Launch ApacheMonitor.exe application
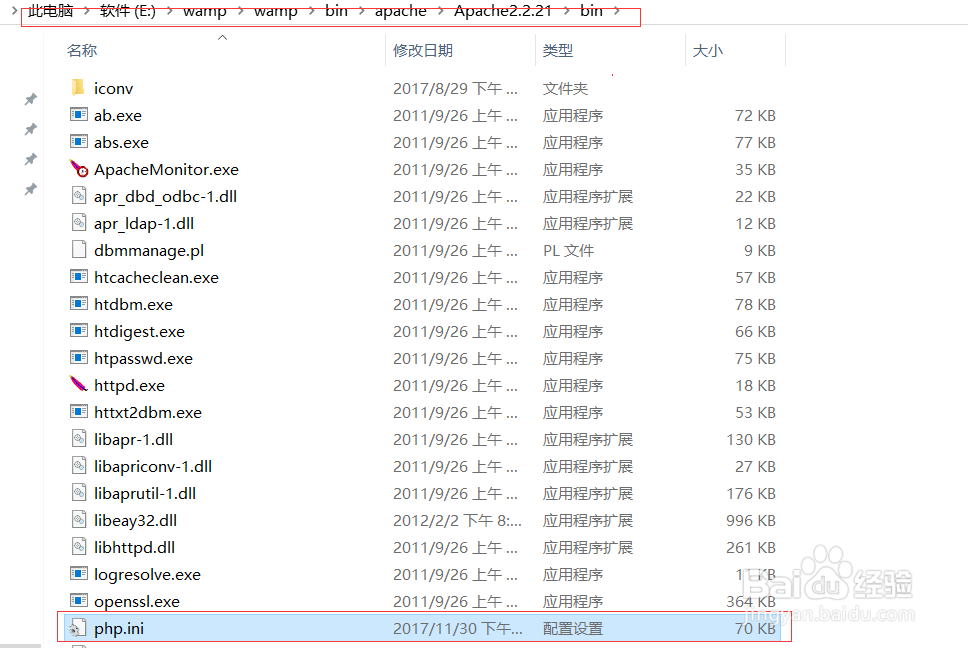 click(x=165, y=169)
